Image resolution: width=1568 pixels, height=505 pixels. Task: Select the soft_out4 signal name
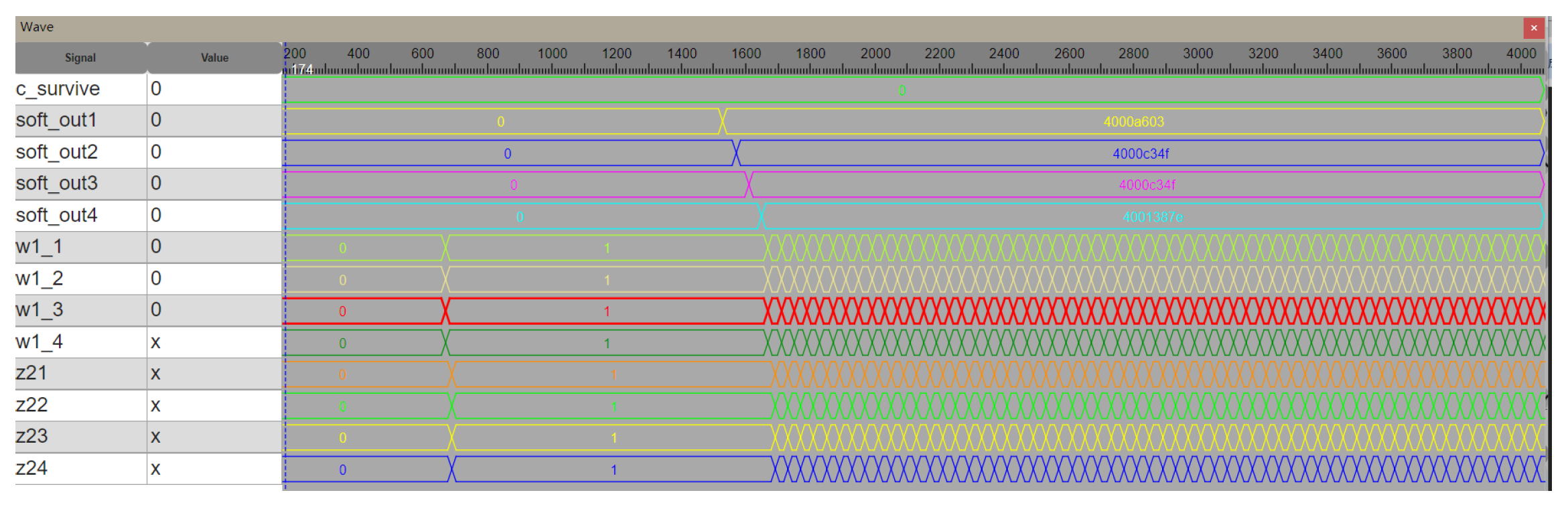pyautogui.click(x=57, y=216)
